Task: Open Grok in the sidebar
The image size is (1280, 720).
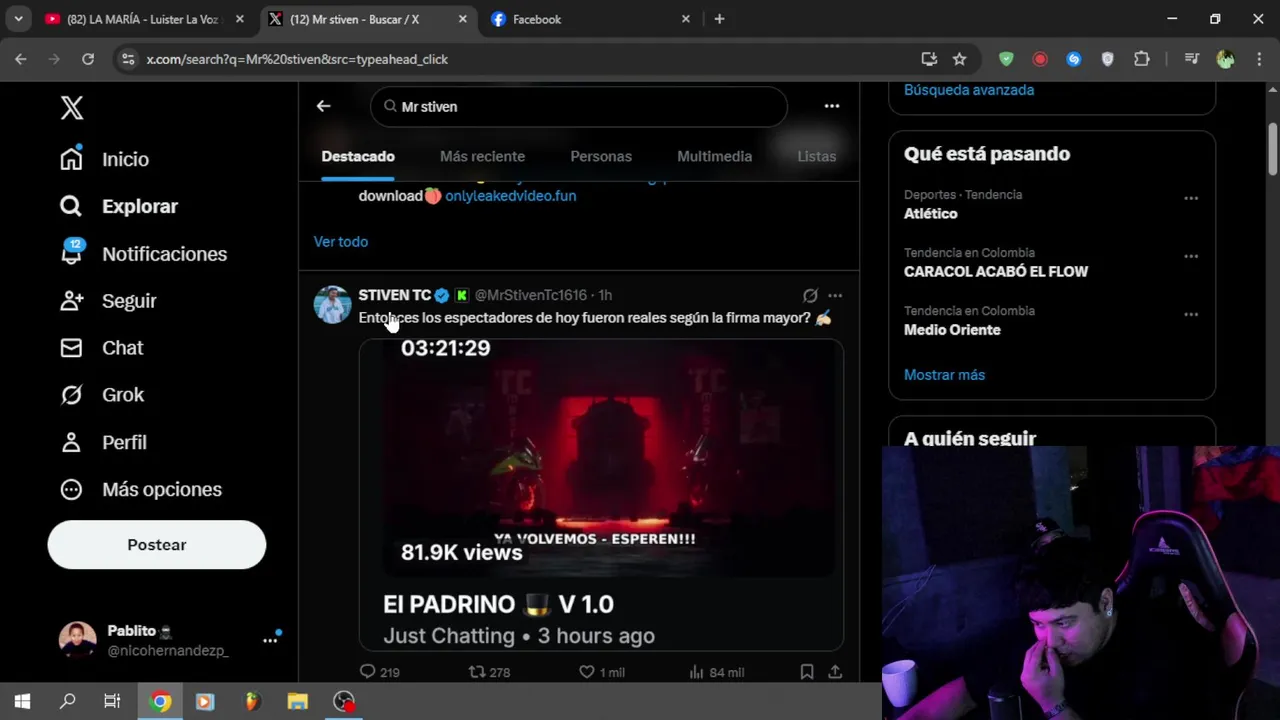Action: [x=102, y=394]
